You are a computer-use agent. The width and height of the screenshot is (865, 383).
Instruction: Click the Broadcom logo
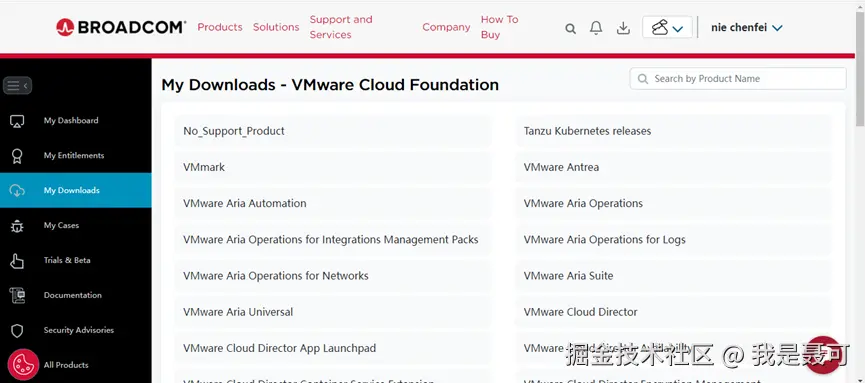[x=121, y=27]
